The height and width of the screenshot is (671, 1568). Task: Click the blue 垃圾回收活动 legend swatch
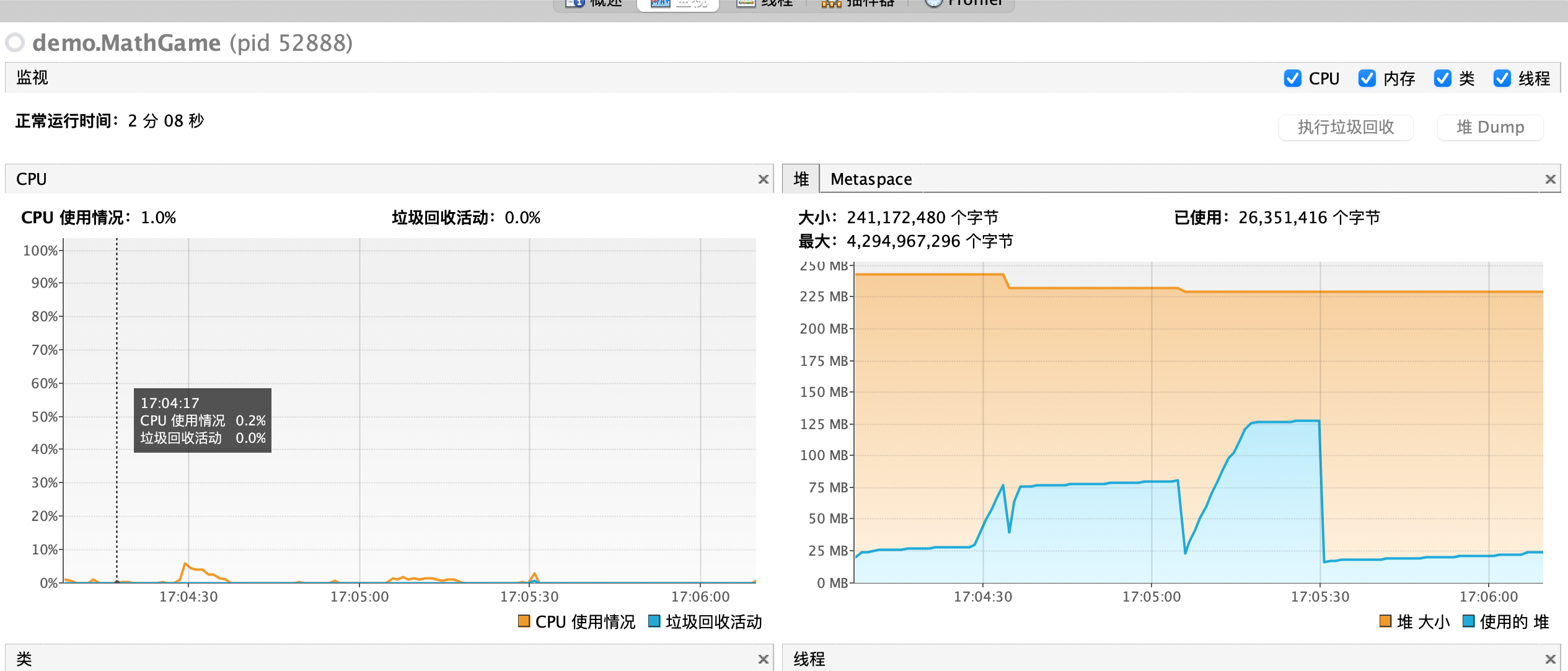pos(654,622)
